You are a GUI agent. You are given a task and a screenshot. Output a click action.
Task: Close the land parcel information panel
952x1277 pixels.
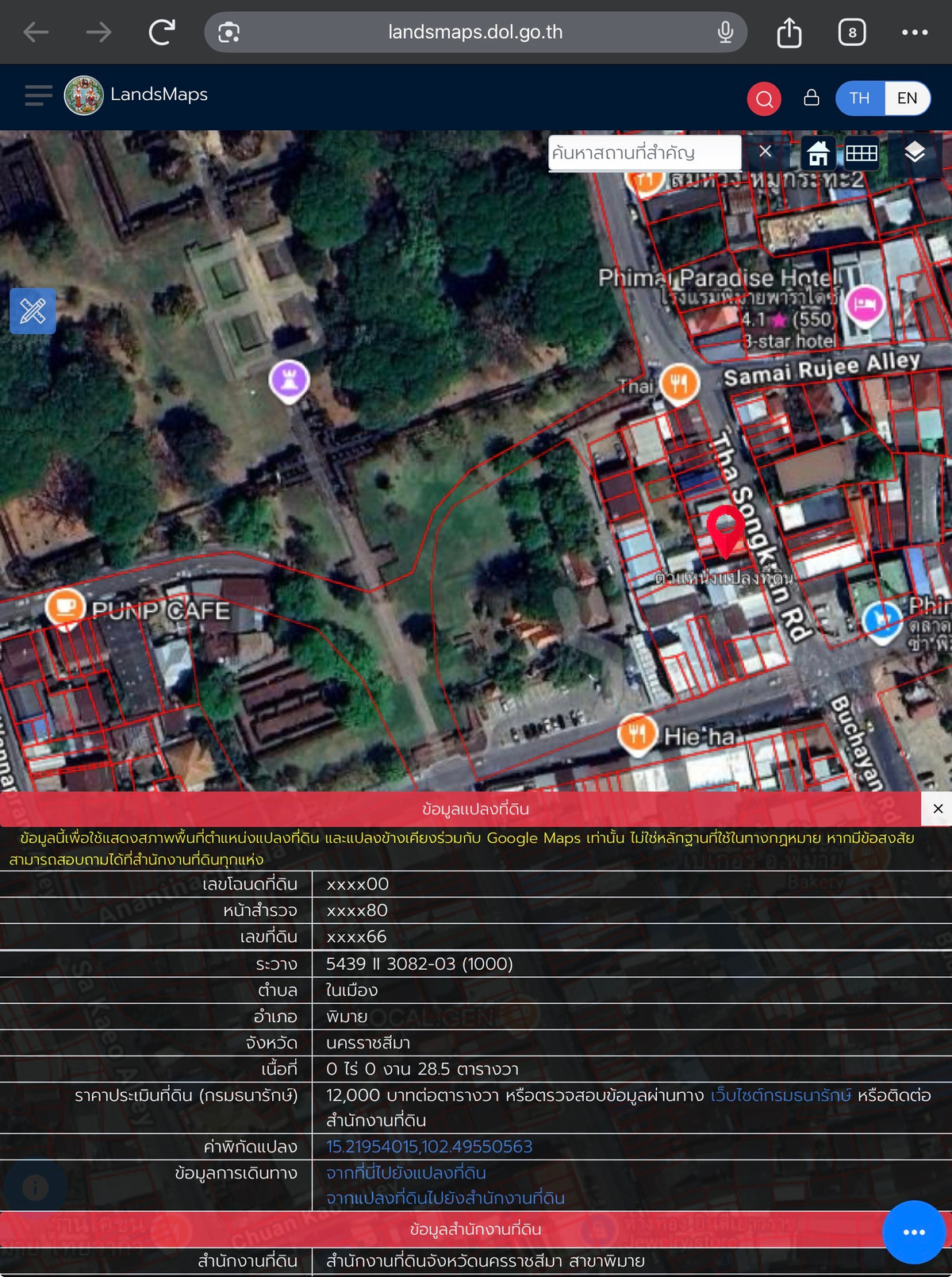(938, 809)
